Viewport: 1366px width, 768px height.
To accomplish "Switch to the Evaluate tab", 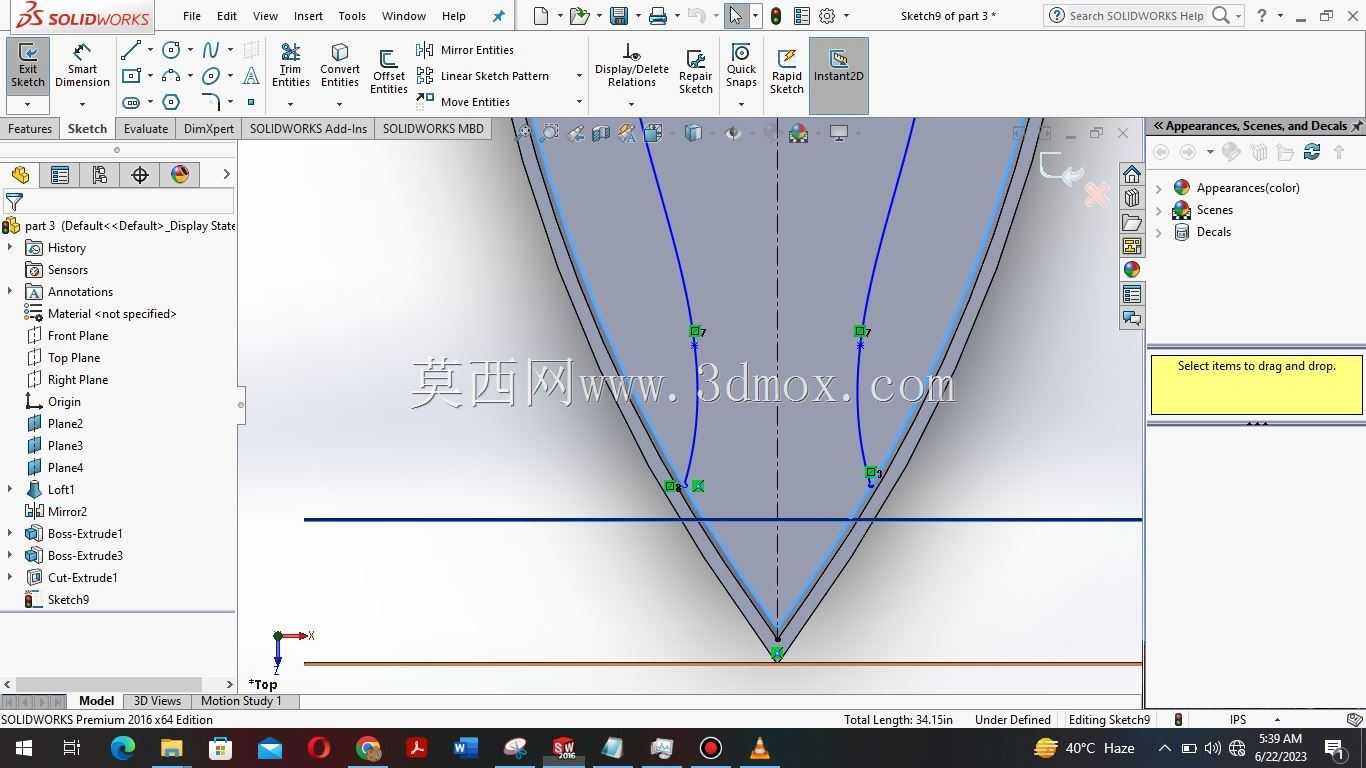I will click(x=146, y=129).
